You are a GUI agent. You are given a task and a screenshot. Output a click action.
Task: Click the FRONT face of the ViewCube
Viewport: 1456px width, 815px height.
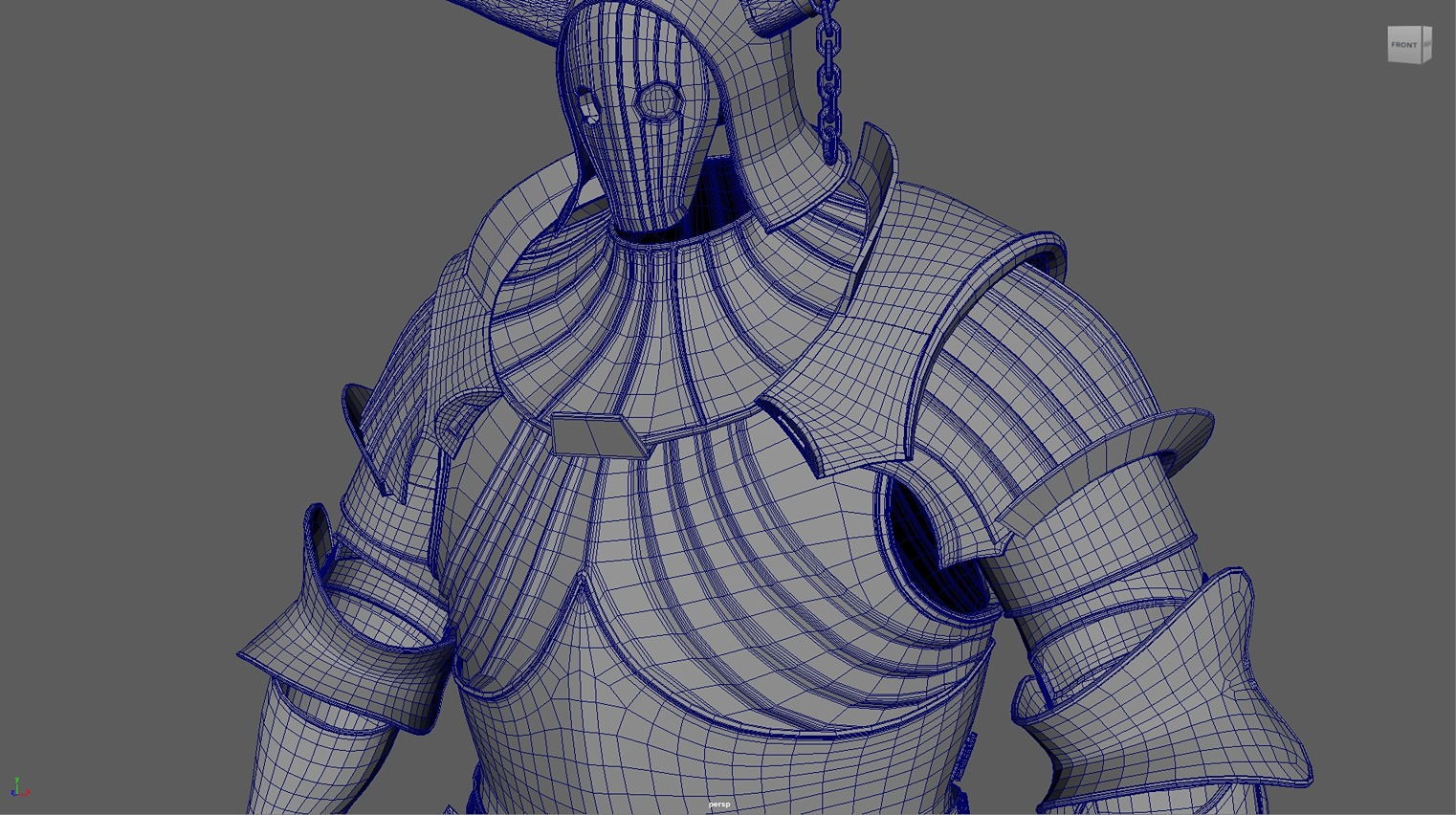click(1404, 45)
